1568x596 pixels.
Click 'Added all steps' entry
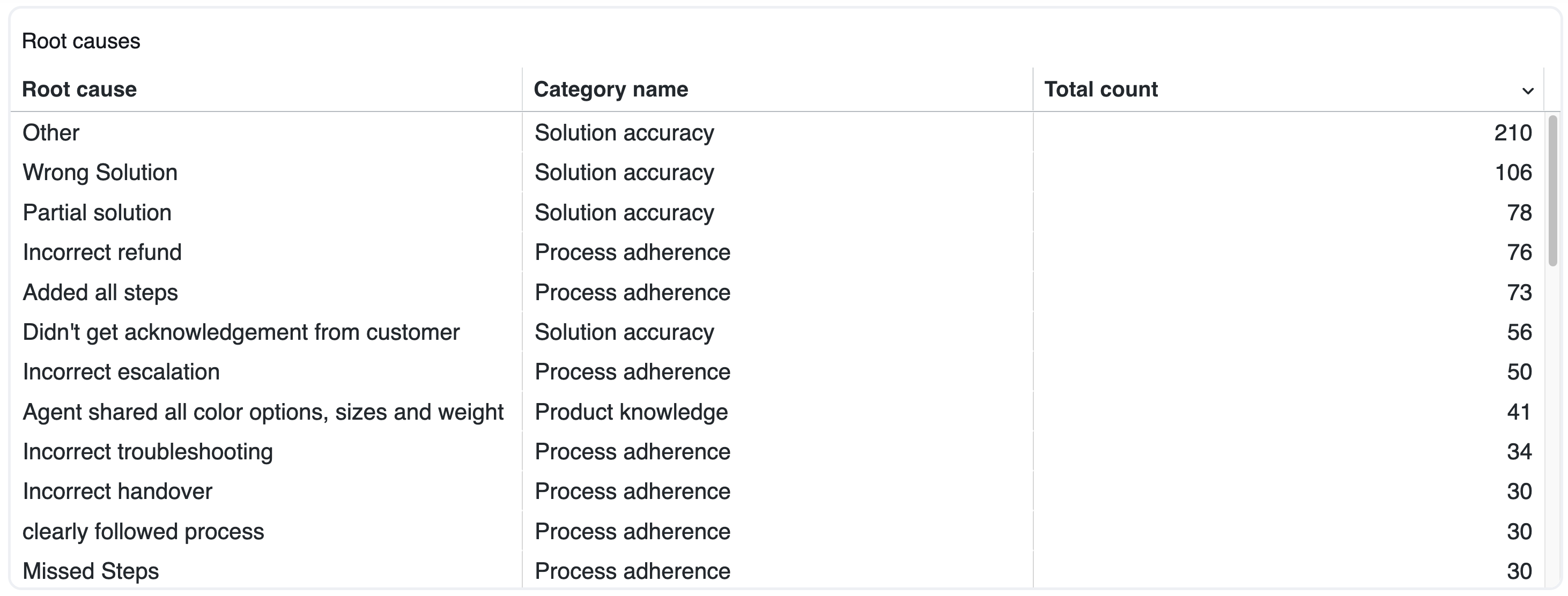tap(100, 293)
